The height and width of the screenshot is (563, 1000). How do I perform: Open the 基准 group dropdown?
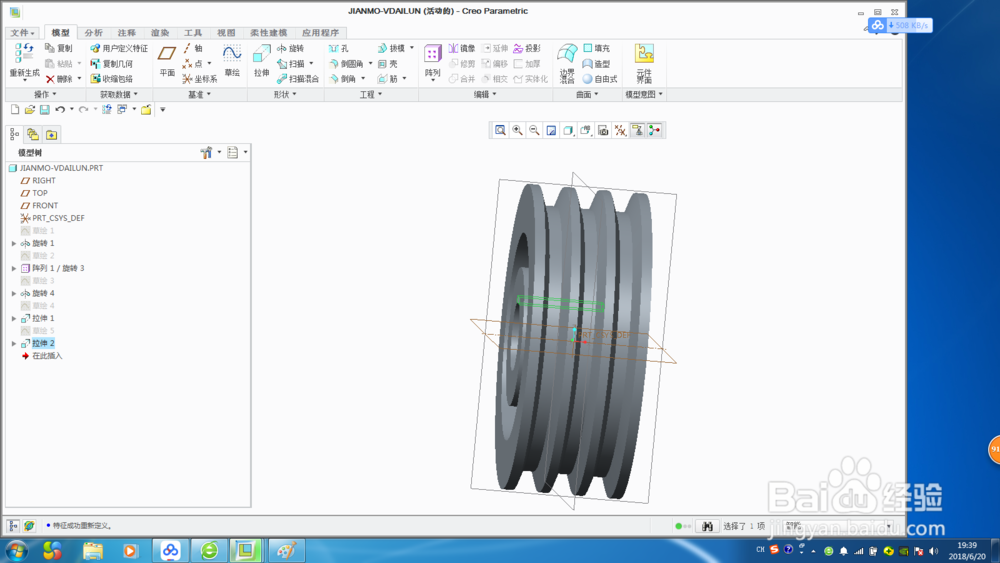click(x=199, y=94)
